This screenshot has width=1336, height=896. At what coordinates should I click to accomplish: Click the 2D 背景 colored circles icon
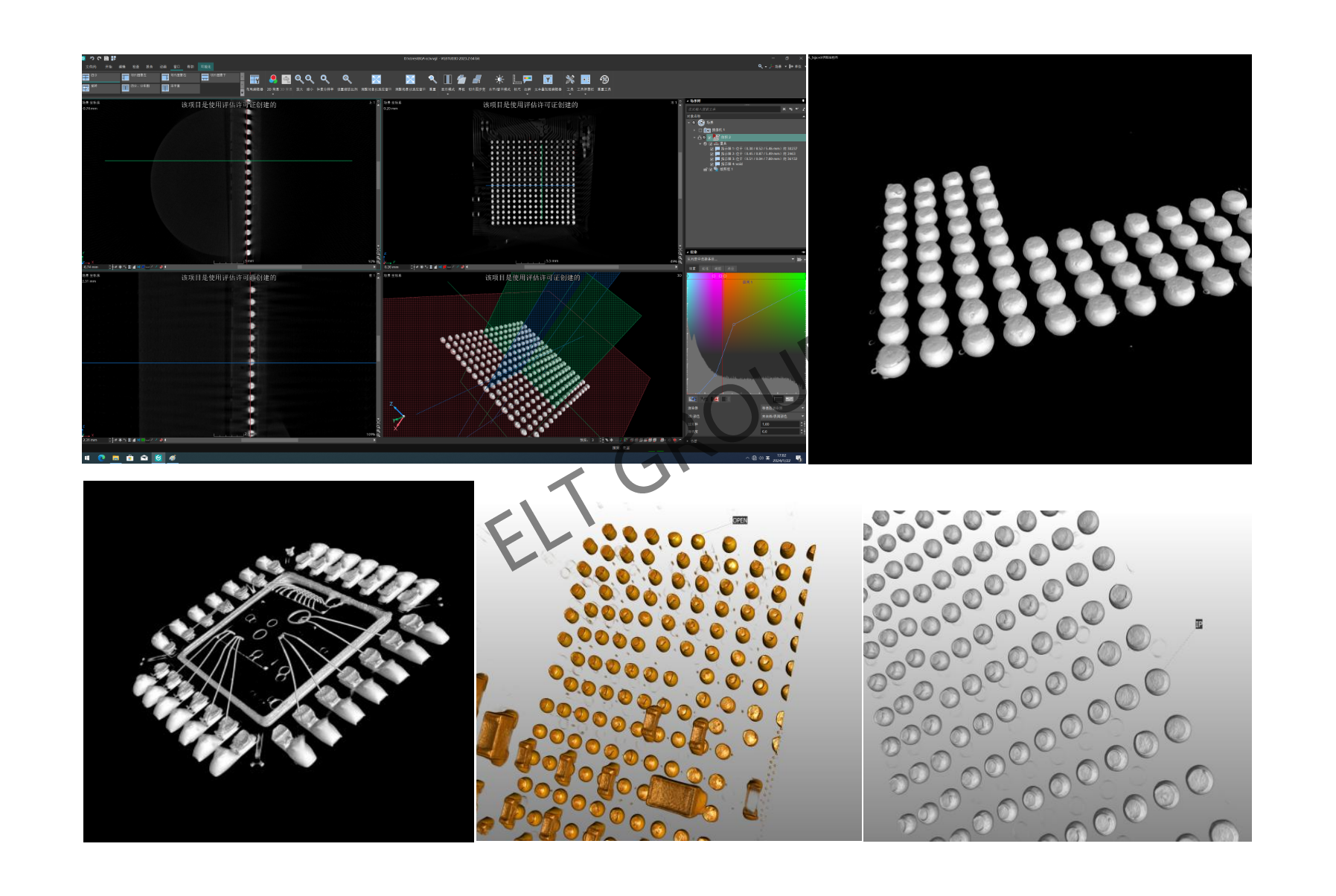point(273,79)
